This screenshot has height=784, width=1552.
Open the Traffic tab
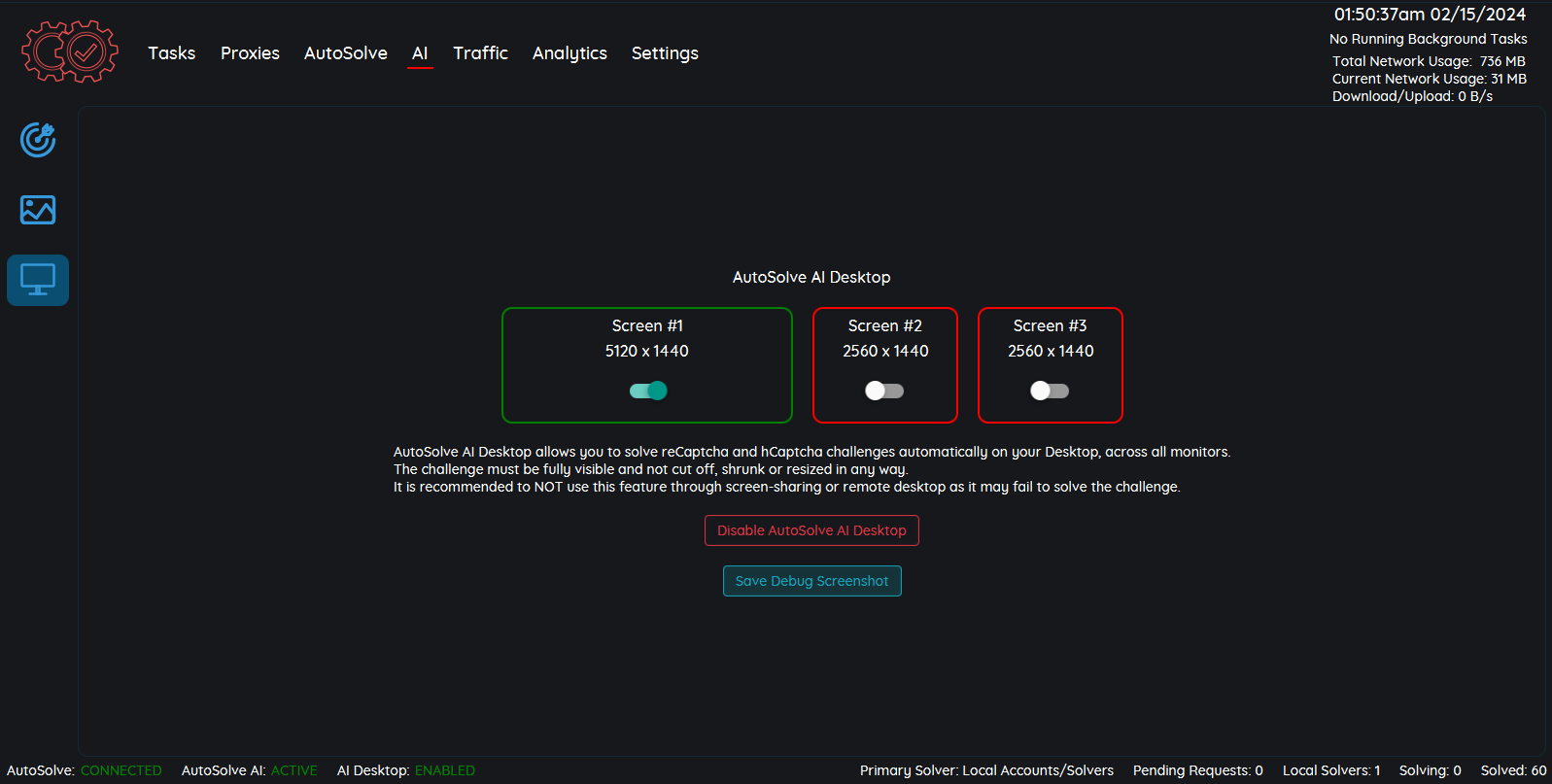[x=481, y=53]
